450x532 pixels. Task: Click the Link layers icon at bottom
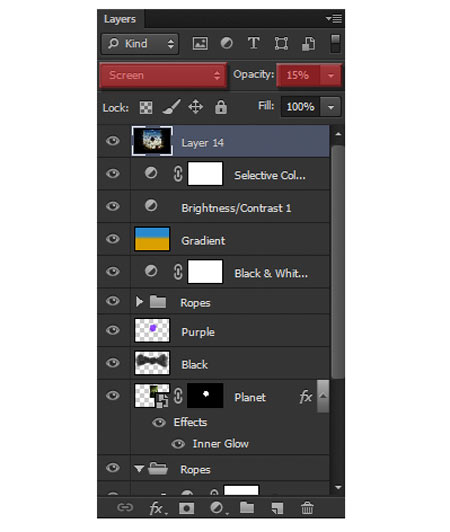pos(125,507)
